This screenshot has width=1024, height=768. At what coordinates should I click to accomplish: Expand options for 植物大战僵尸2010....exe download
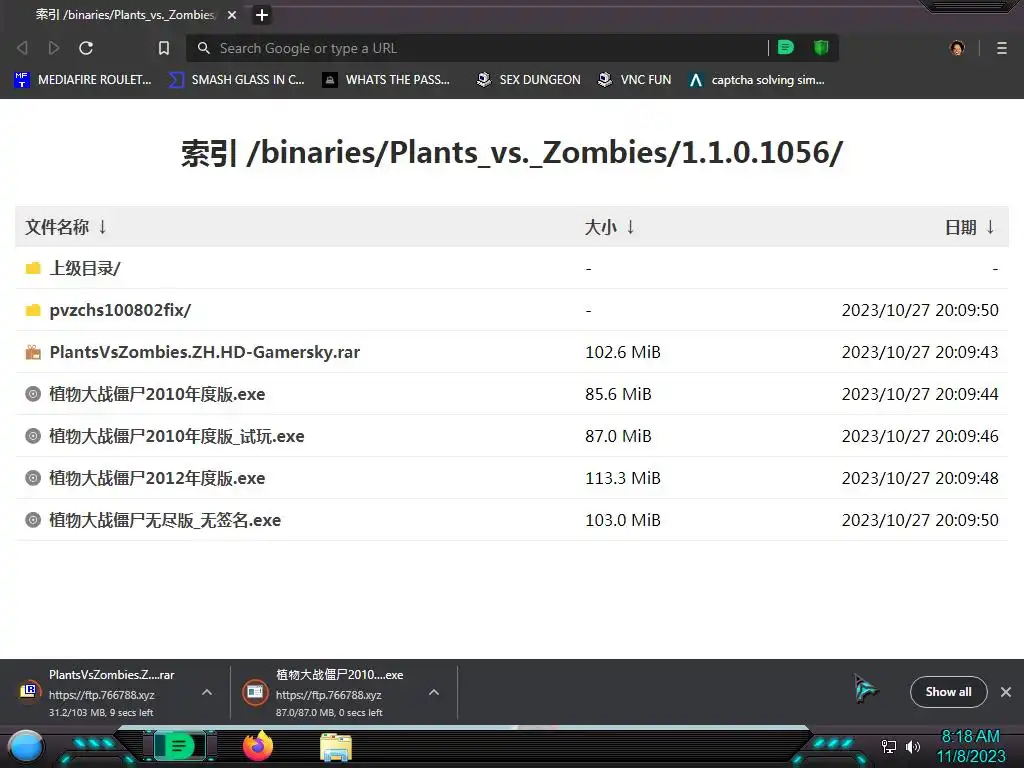(434, 692)
